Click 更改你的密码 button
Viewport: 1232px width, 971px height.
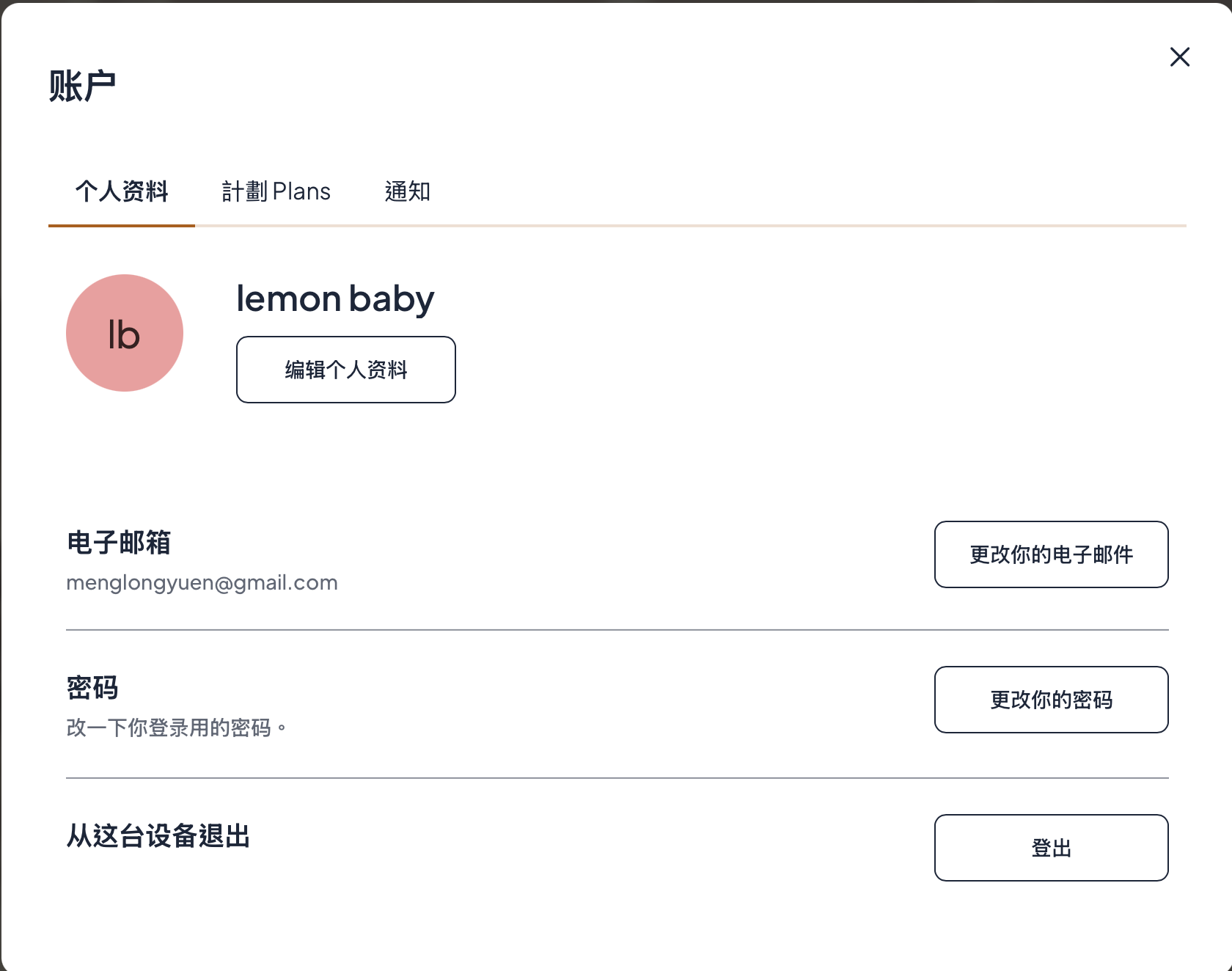[x=1052, y=700]
